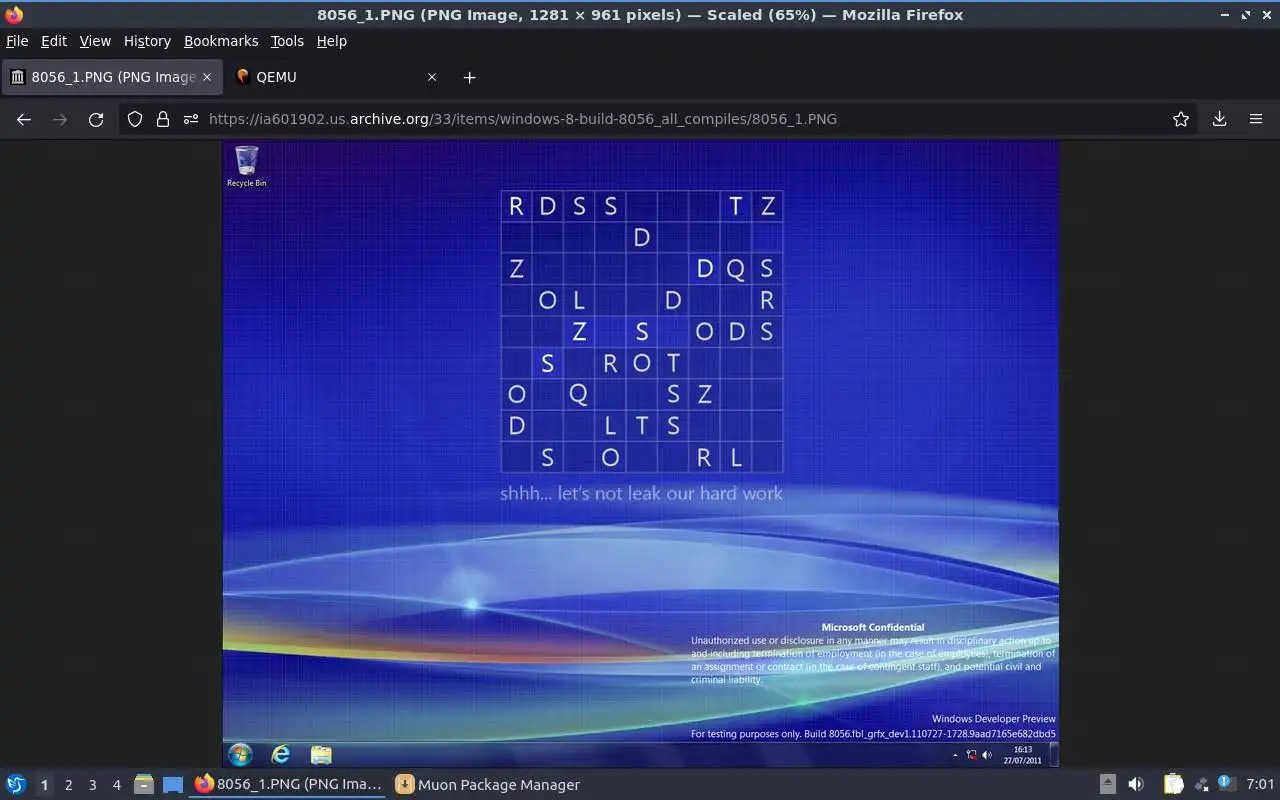Image resolution: width=1280 pixels, height=800 pixels.
Task: Select the 8056_1.PNG image tab
Action: (x=113, y=77)
